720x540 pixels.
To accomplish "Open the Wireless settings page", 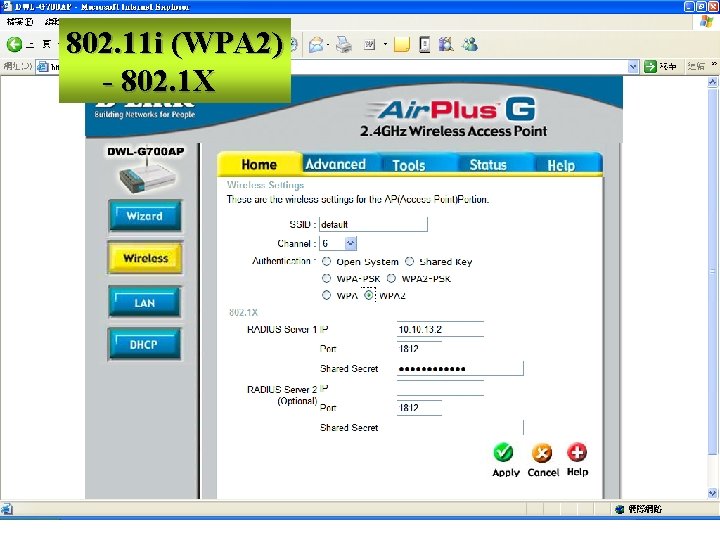I will [145, 258].
